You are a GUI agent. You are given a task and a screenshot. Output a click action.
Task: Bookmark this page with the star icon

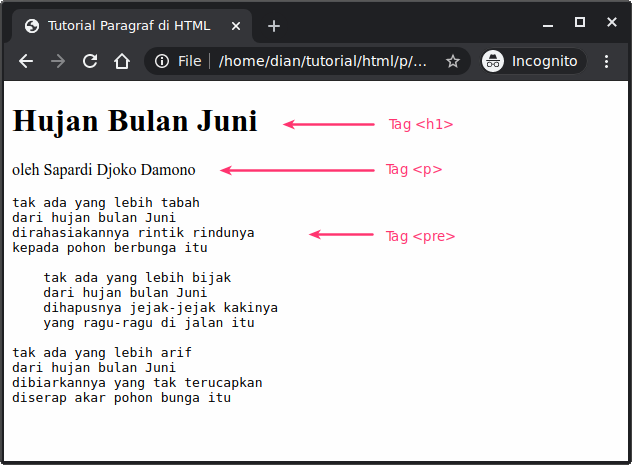(x=453, y=61)
